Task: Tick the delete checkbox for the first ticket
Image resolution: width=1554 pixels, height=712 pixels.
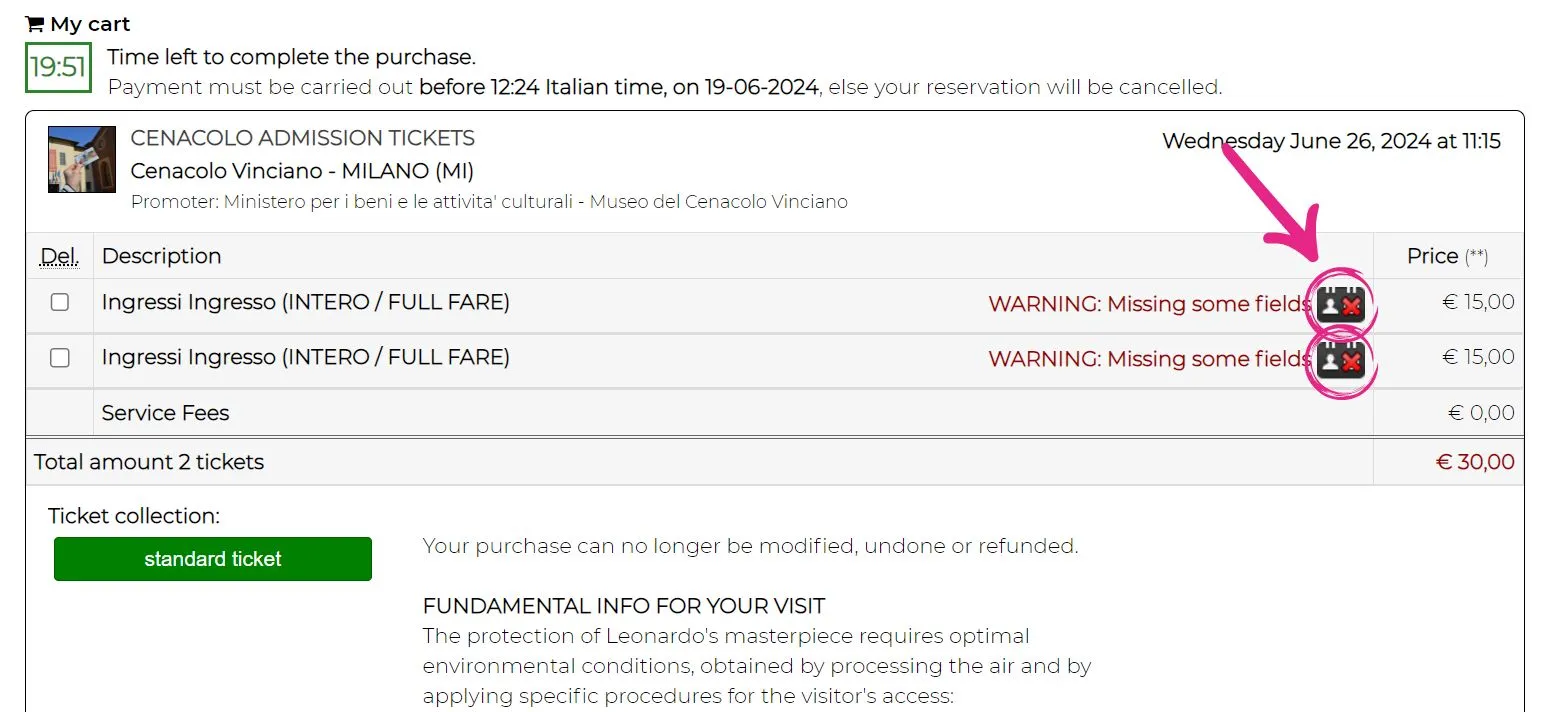Action: click(x=60, y=302)
